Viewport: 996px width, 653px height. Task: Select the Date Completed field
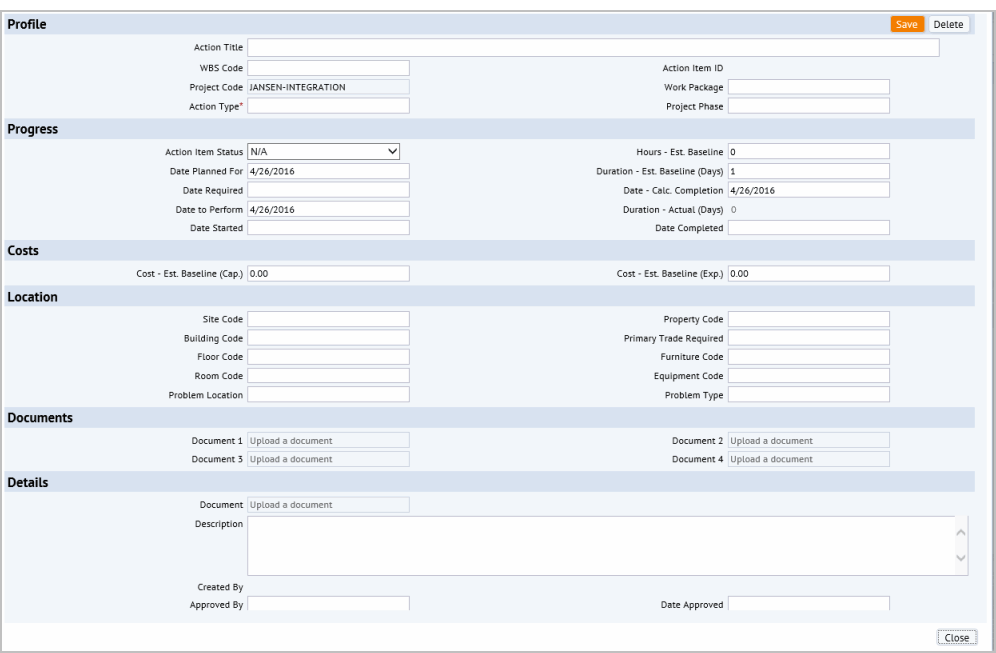click(808, 228)
